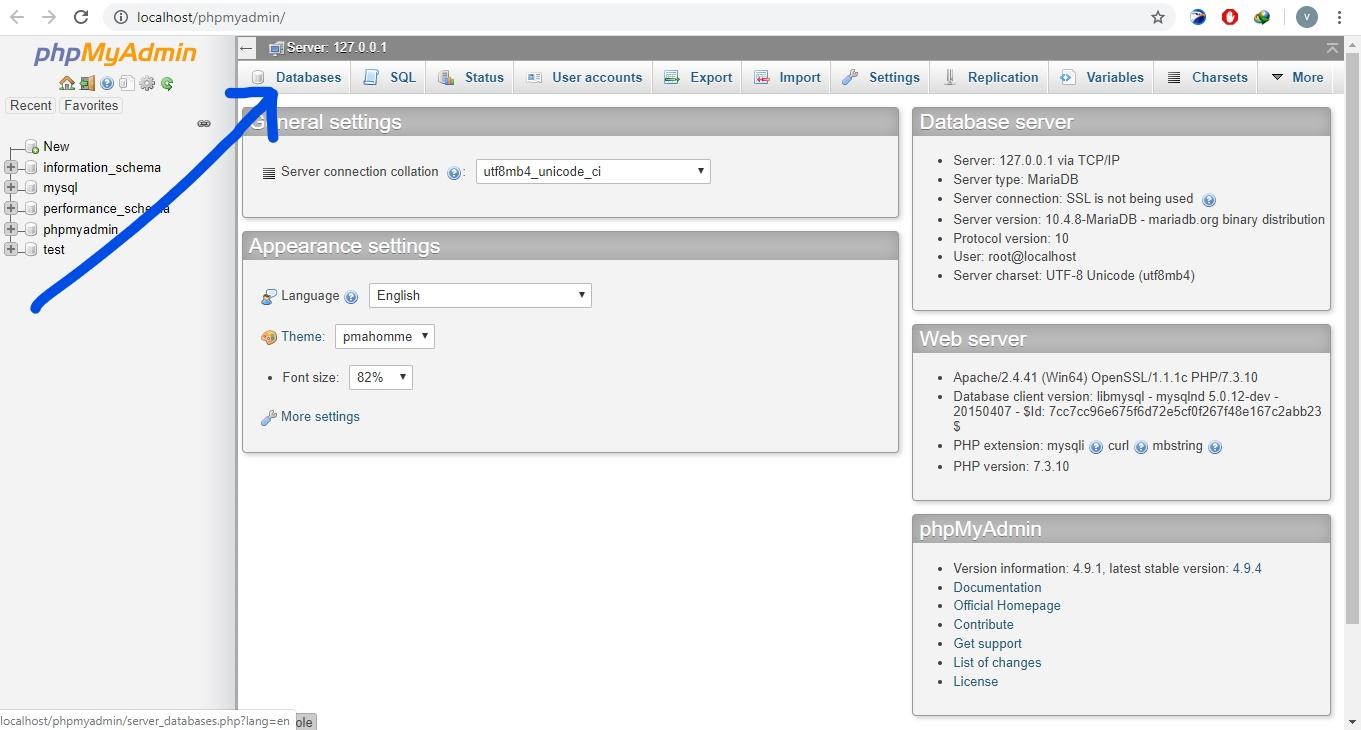This screenshot has height=730, width=1361.
Task: Click help icon next to mysqli extension
Action: coord(1096,448)
